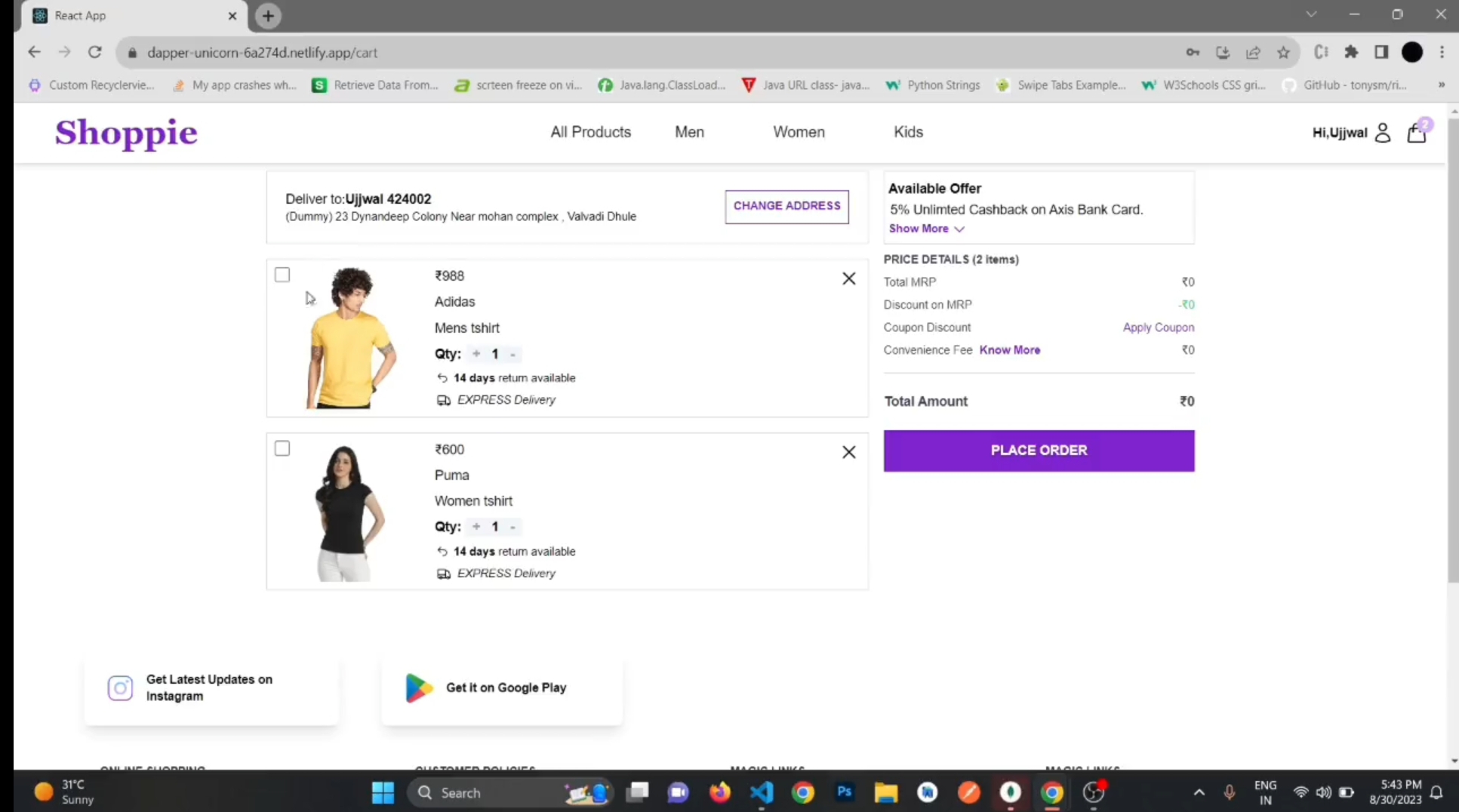Open the Wi-Fi network tray icon
The width and height of the screenshot is (1459, 812).
[x=1300, y=792]
